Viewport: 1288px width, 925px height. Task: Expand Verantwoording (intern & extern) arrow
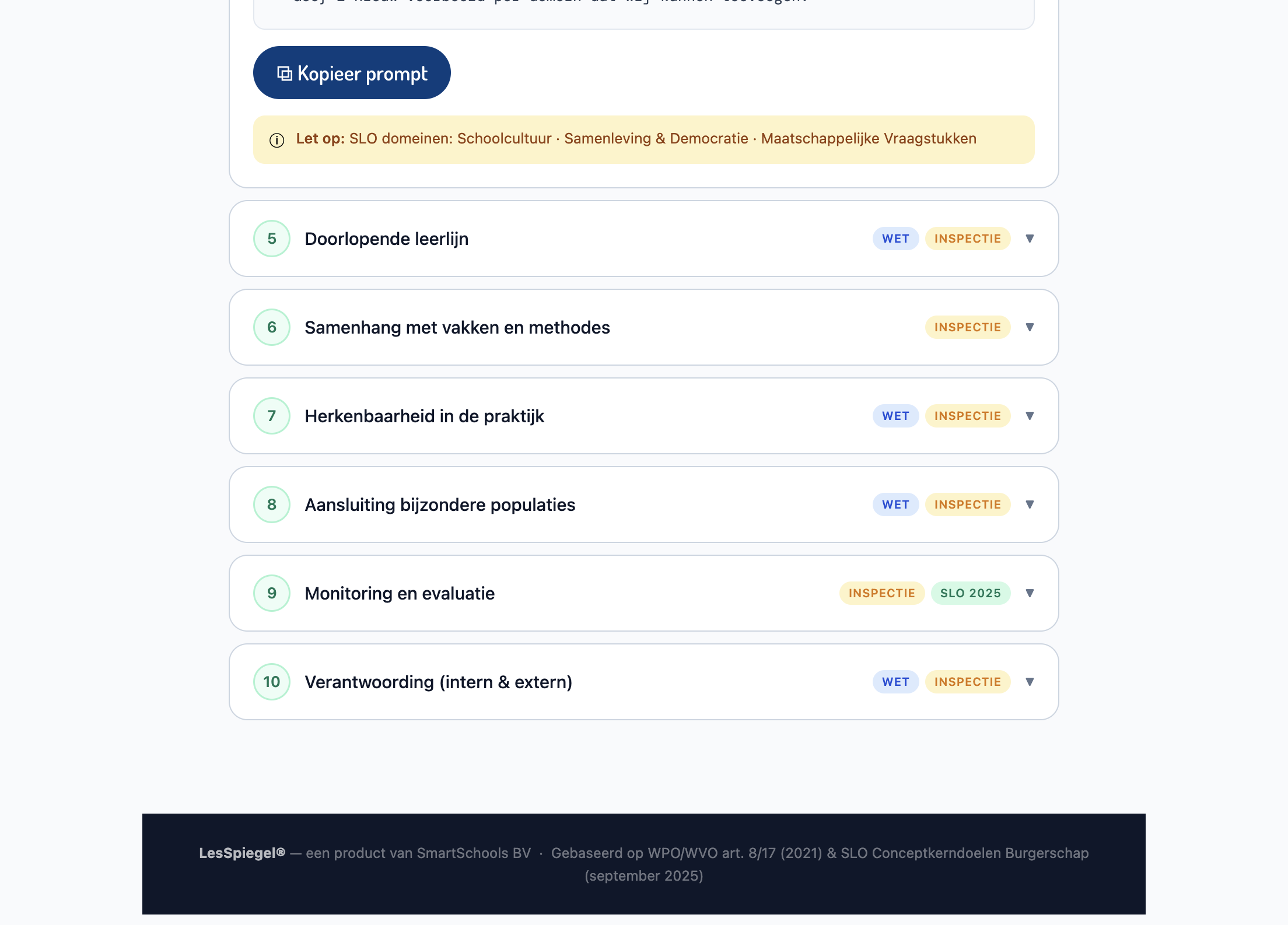tap(1030, 682)
